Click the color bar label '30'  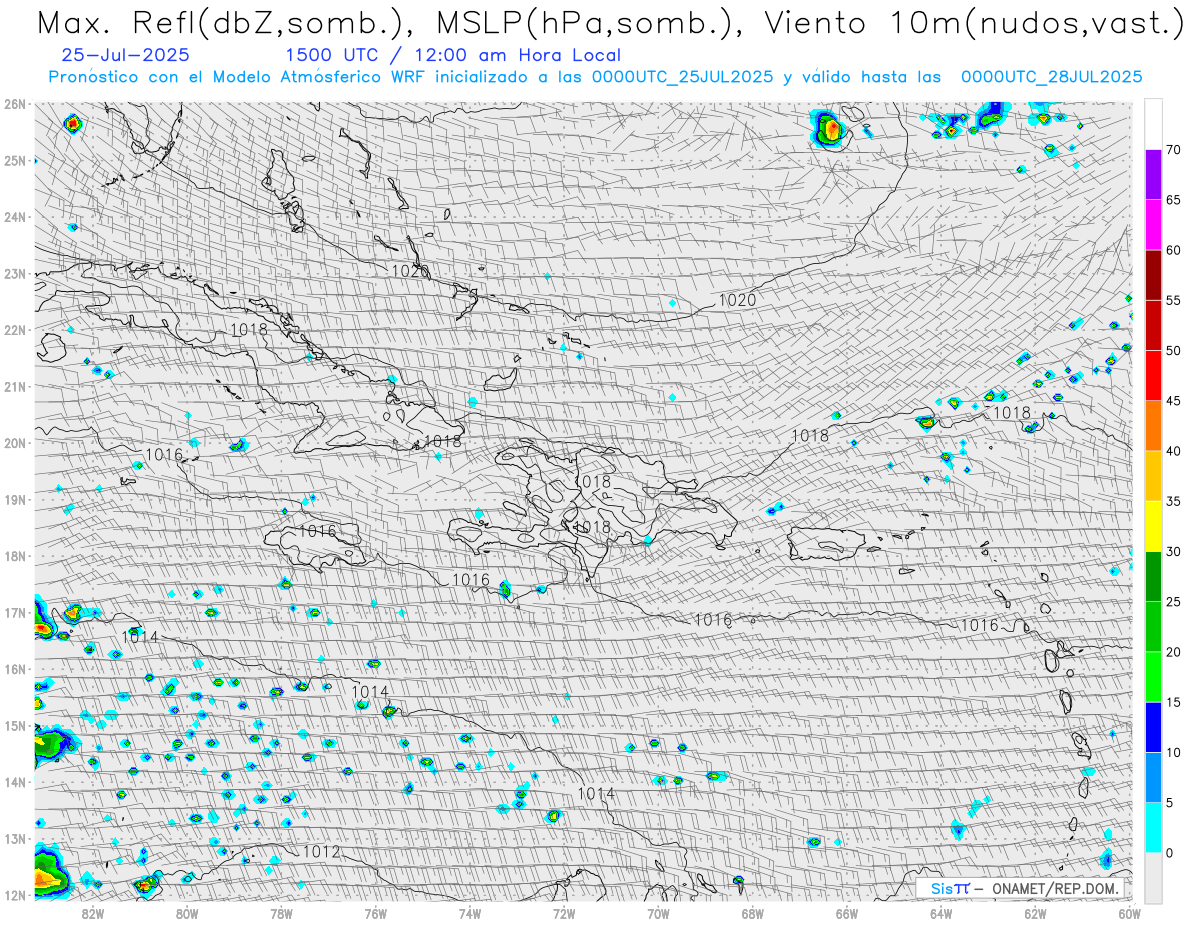(1174, 552)
